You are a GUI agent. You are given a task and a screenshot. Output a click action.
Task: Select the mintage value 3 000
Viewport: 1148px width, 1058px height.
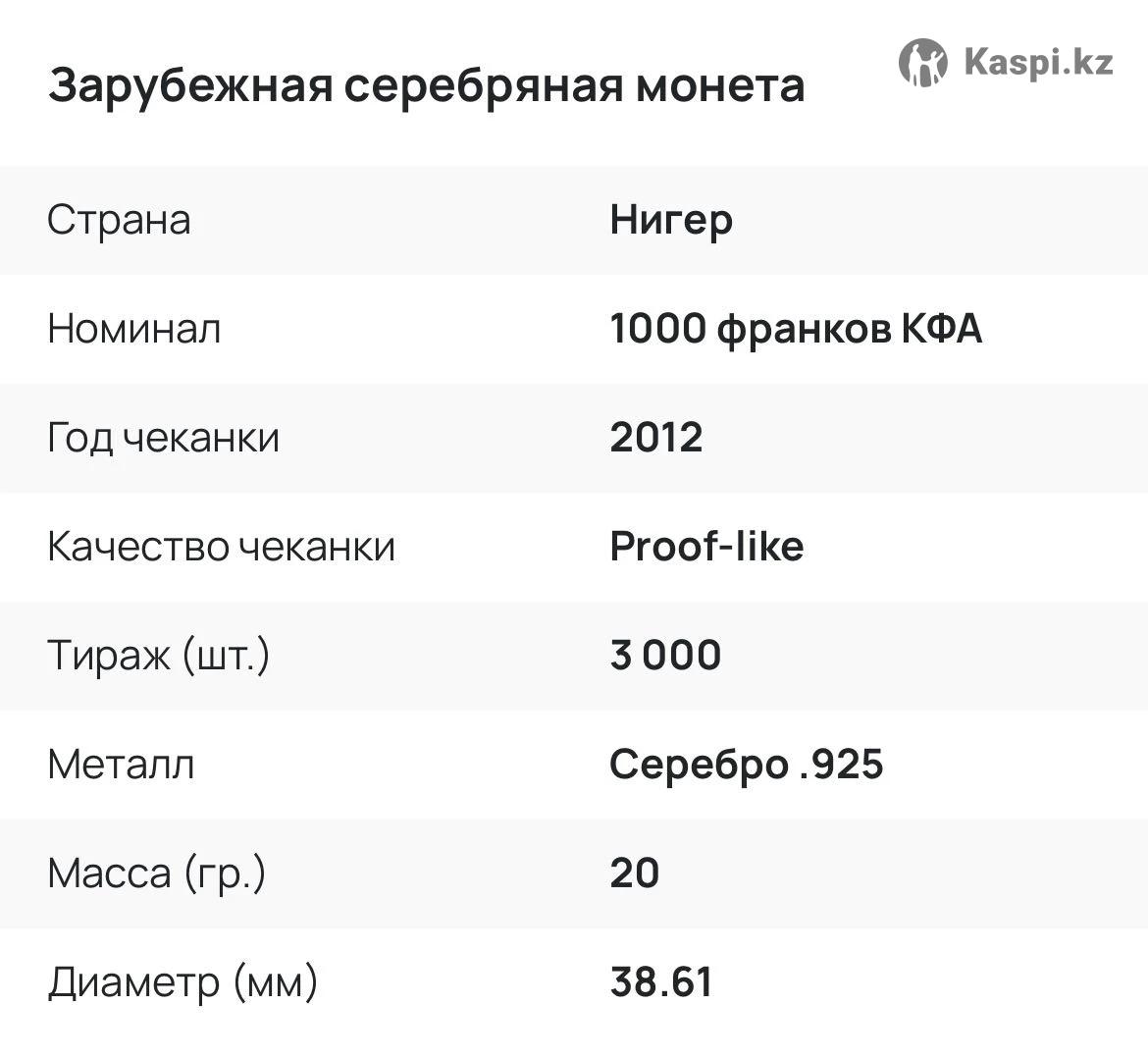pos(665,655)
